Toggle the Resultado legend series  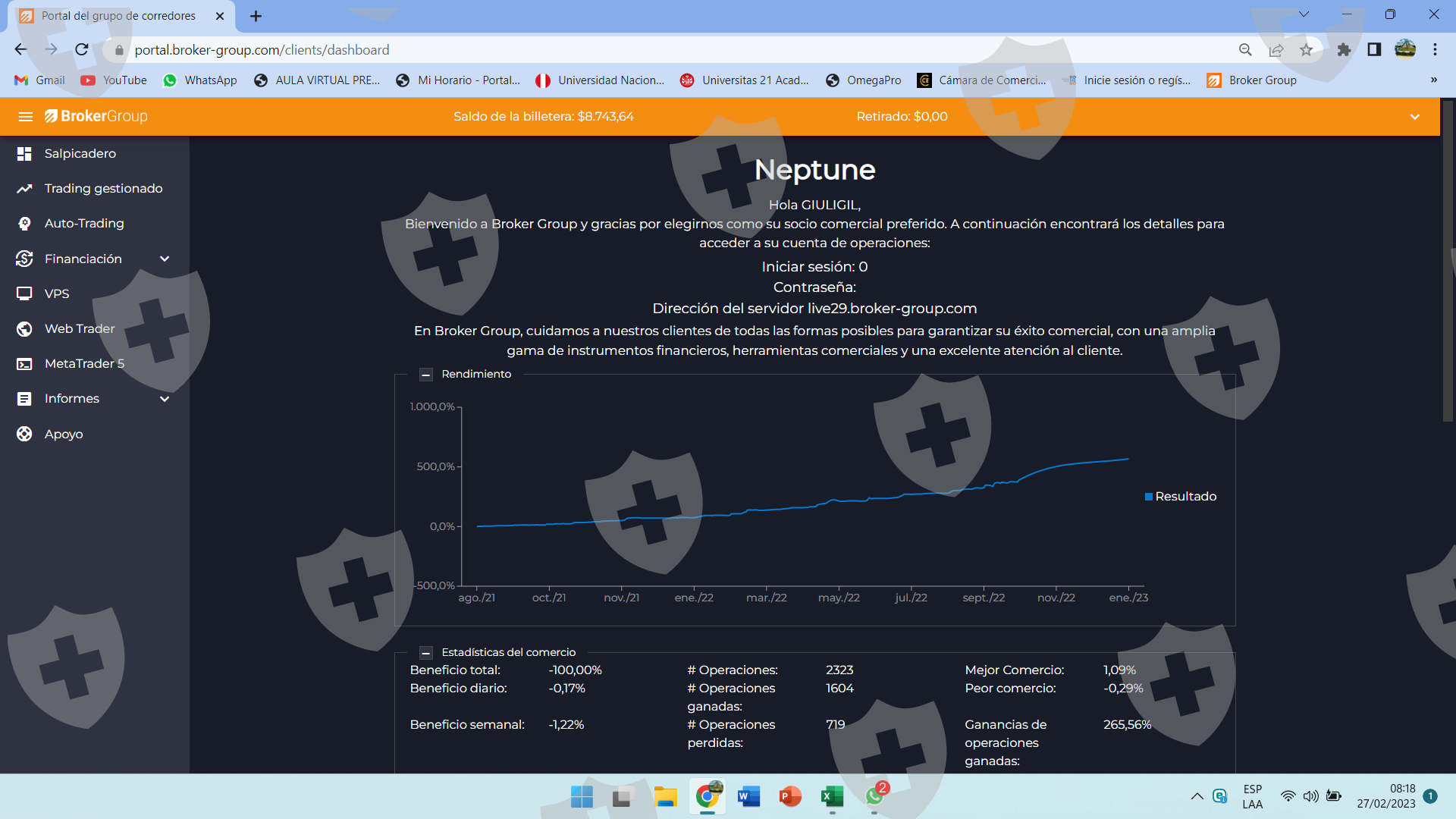(x=1180, y=497)
